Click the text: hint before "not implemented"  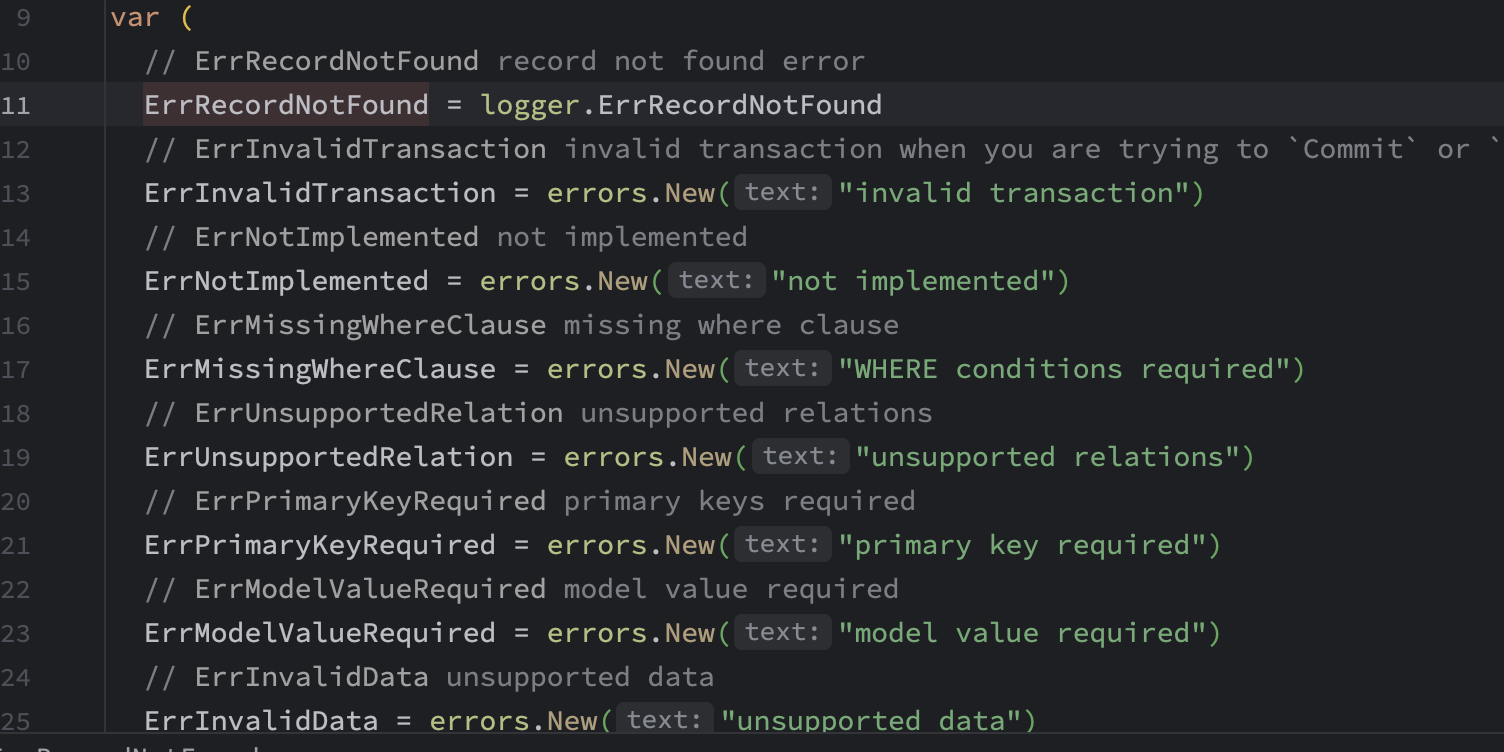(716, 281)
